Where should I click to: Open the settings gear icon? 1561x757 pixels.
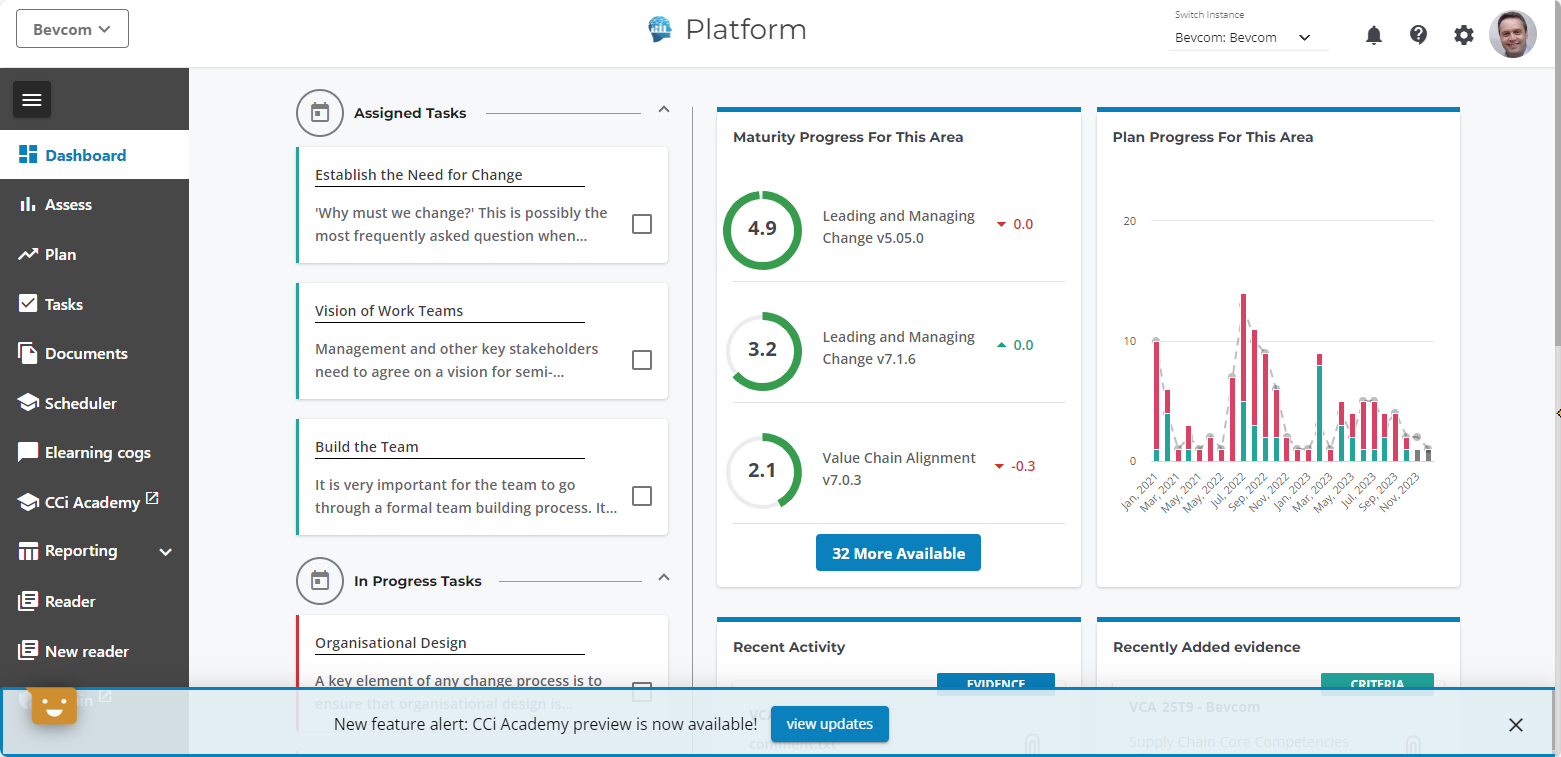1464,35
